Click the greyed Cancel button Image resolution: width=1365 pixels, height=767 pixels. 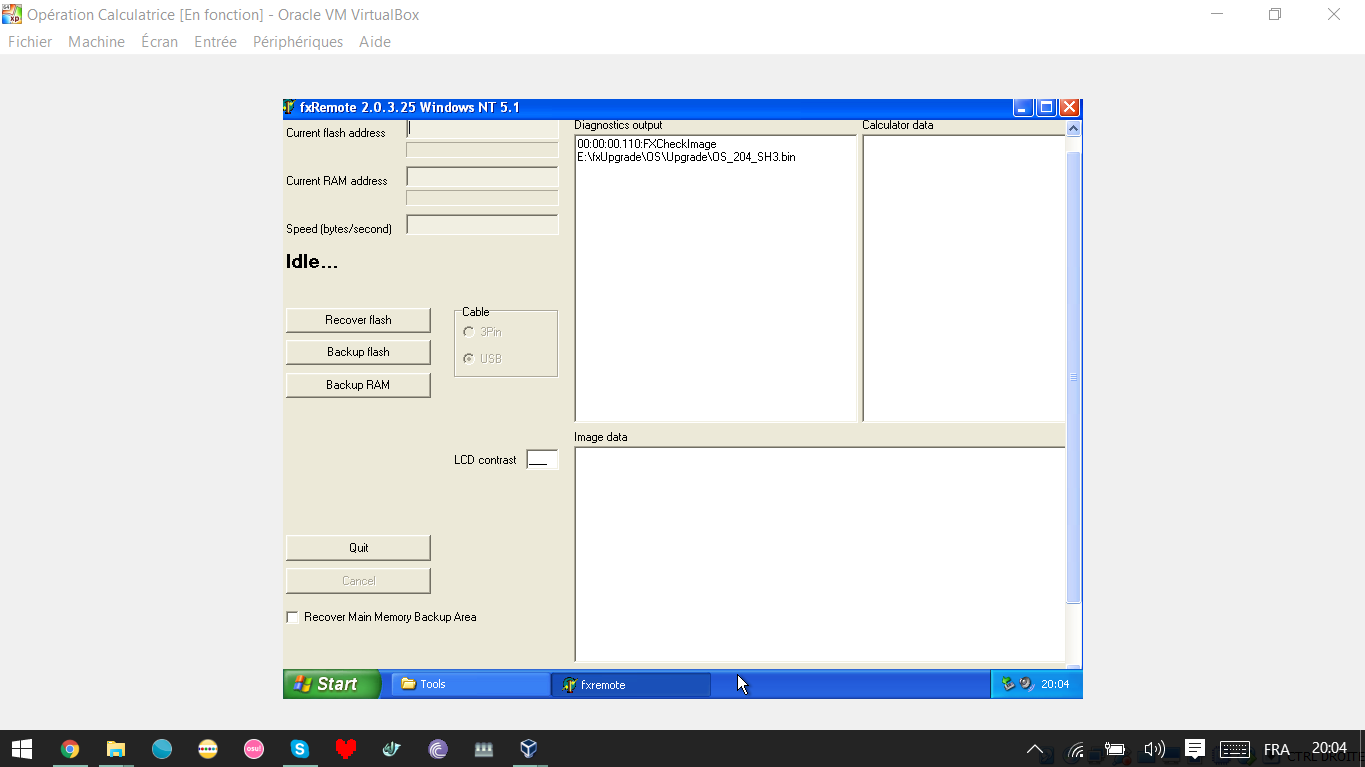coord(358,581)
